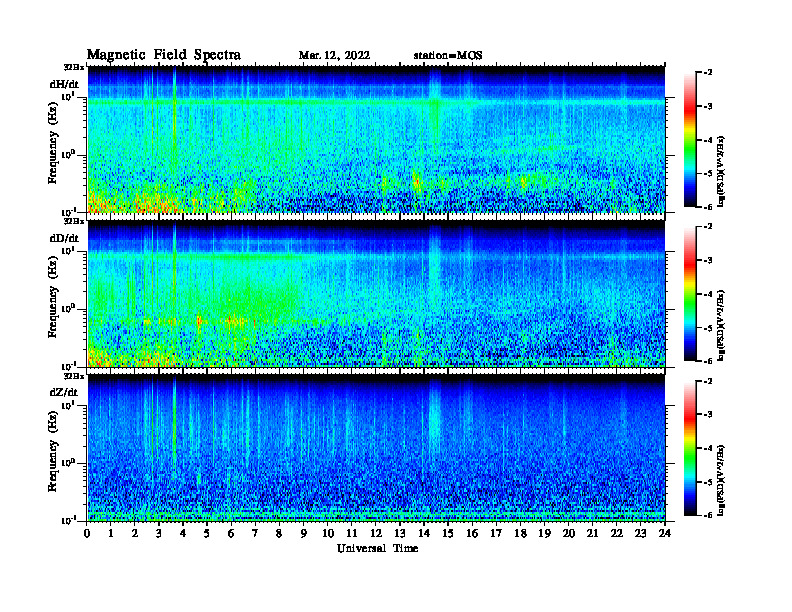Click the "-5" value on dZ/dt color scale

[x=708, y=482]
